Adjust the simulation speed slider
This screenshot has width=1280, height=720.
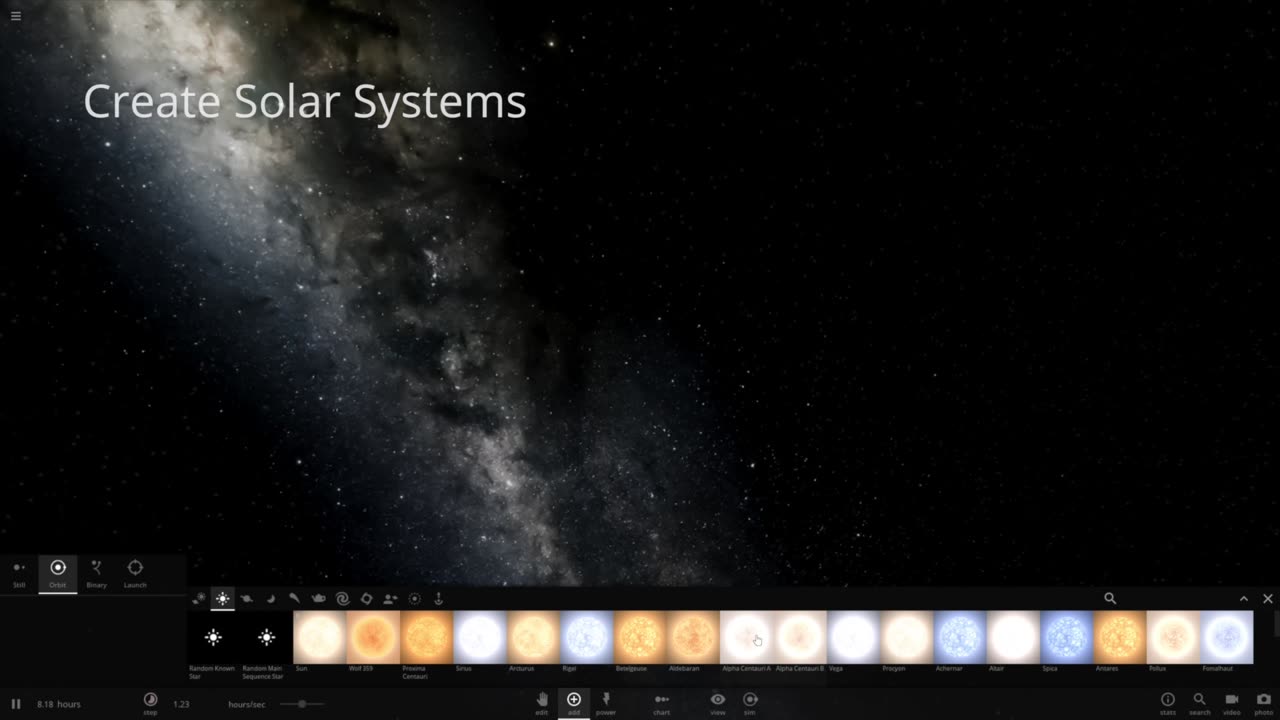[x=301, y=704]
